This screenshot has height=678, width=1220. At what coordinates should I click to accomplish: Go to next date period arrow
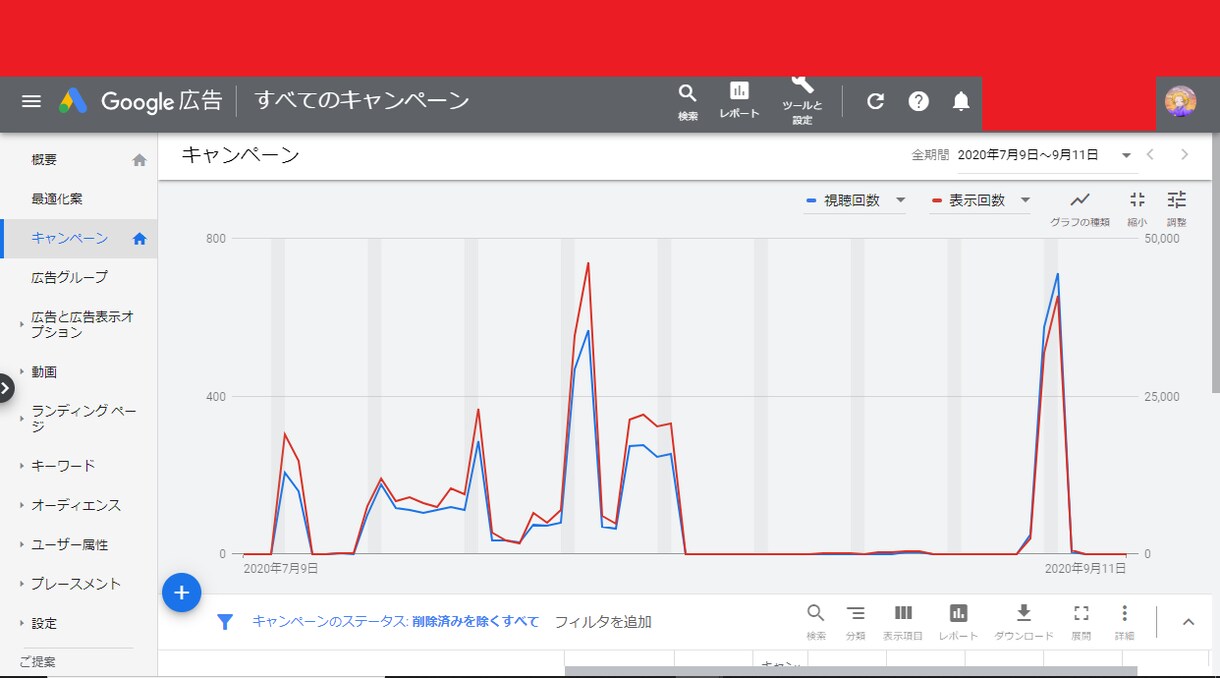click(x=1185, y=155)
